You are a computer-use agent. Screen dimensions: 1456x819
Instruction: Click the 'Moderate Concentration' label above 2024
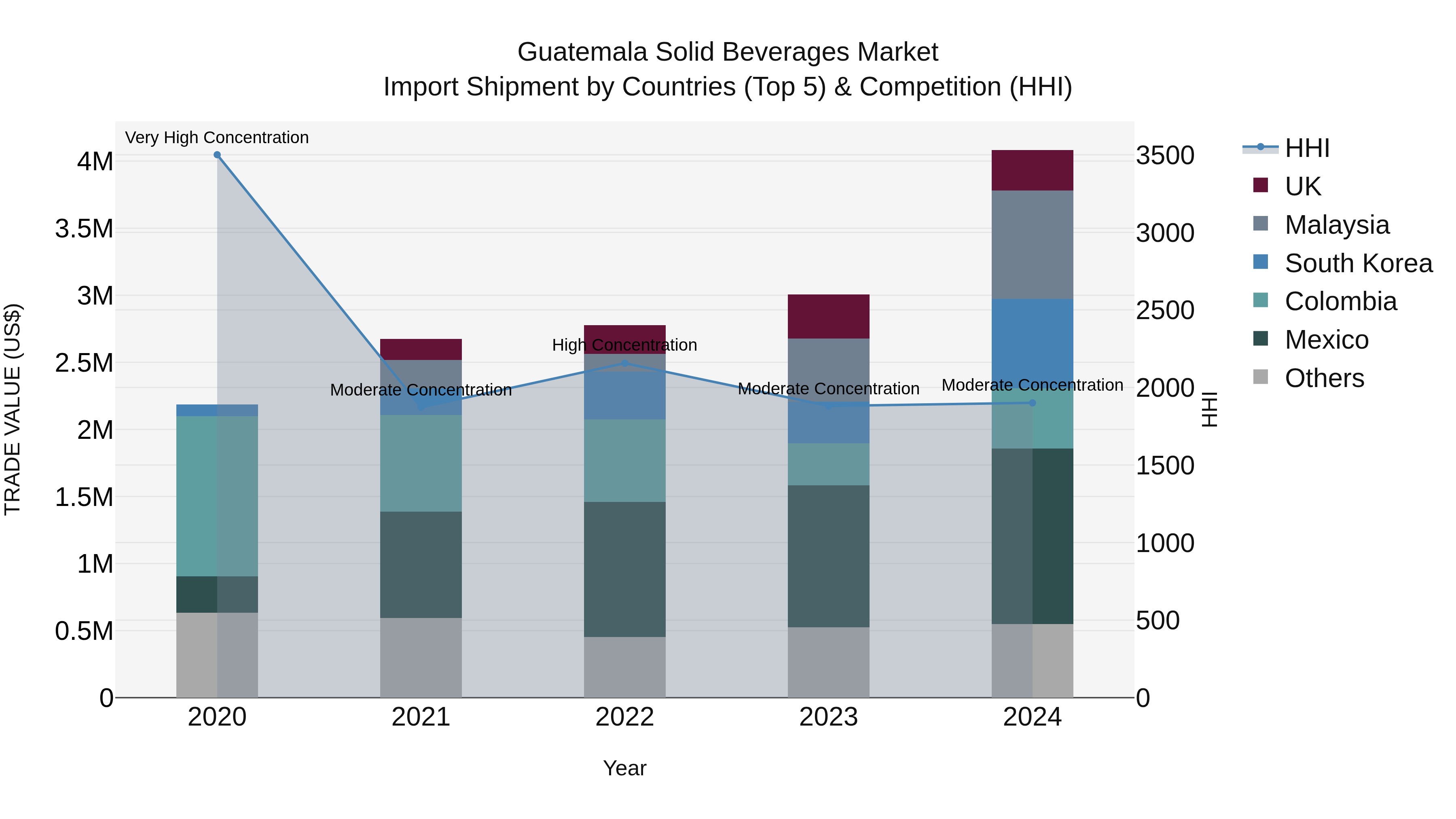1032,385
